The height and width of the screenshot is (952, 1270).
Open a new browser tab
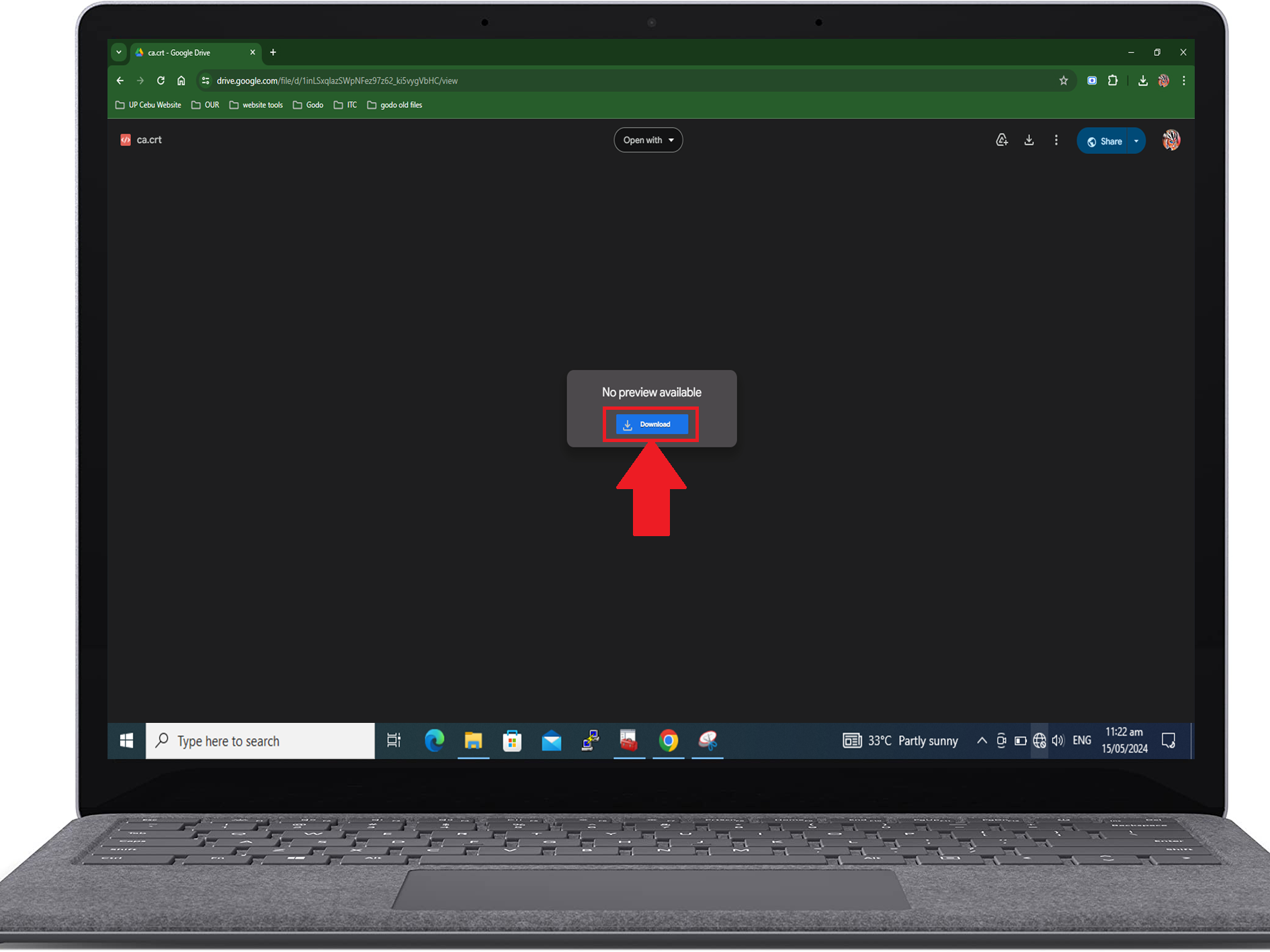coord(273,52)
